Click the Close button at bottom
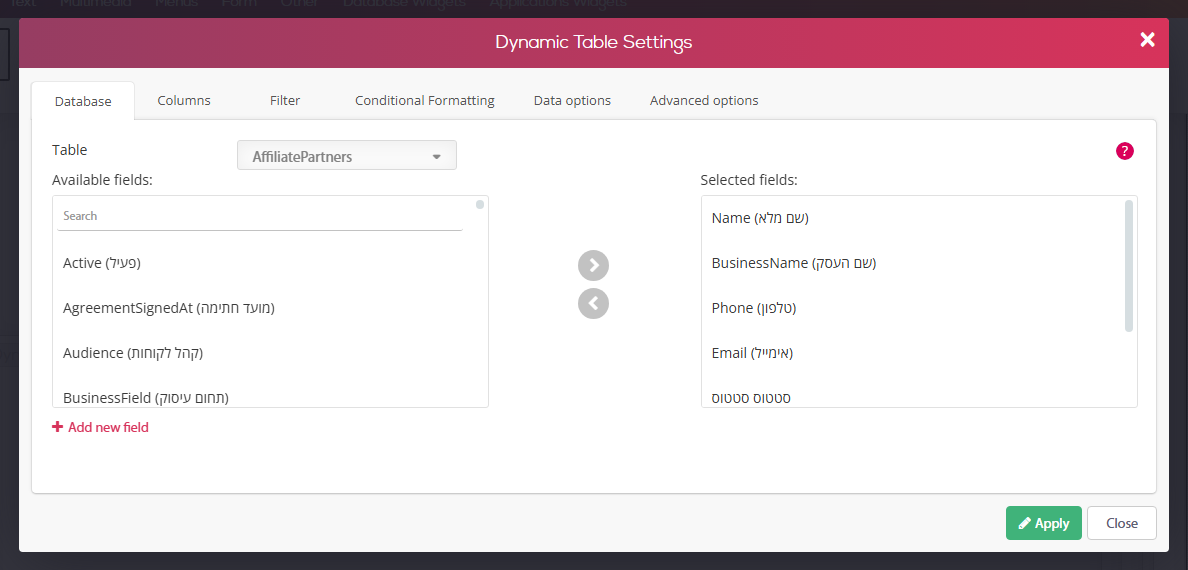1188x570 pixels. click(x=1121, y=523)
